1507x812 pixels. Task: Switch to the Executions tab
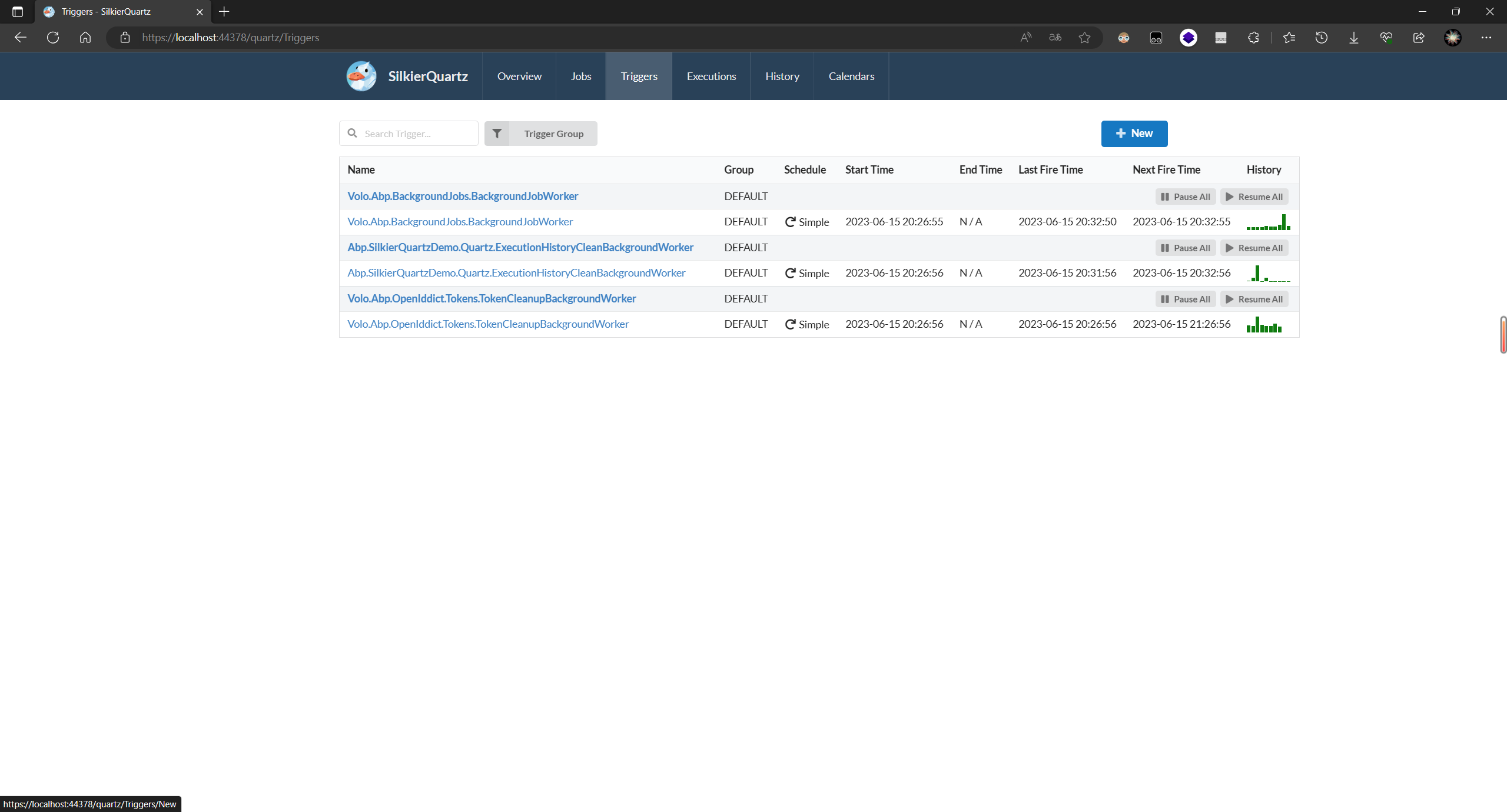711,76
